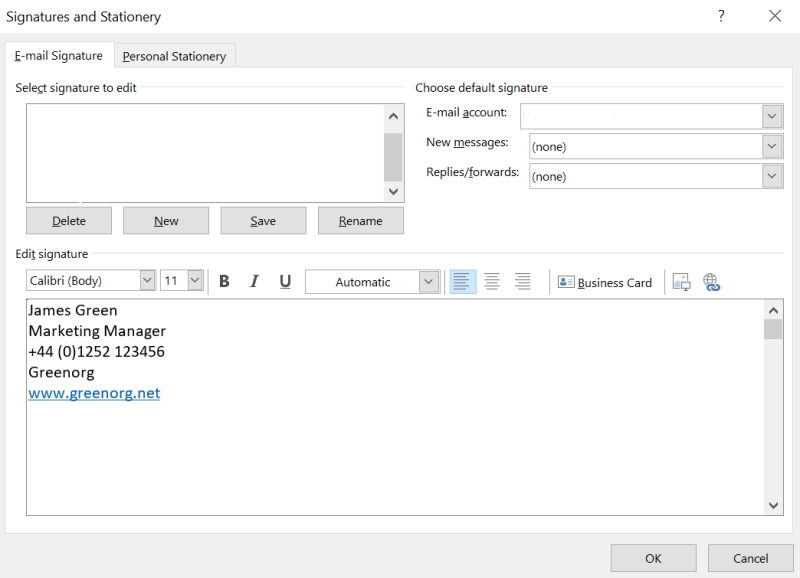Align signature text to the right

tap(522, 282)
